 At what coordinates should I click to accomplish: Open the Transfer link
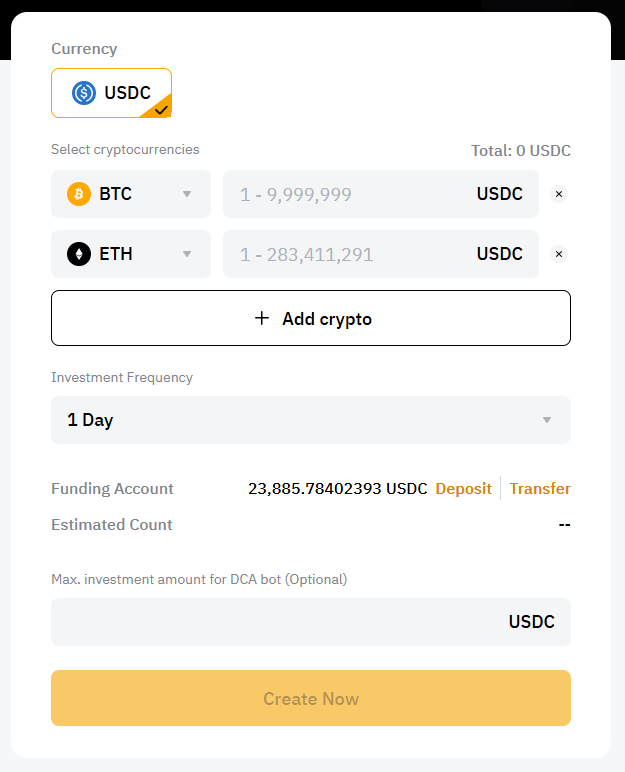tap(540, 489)
